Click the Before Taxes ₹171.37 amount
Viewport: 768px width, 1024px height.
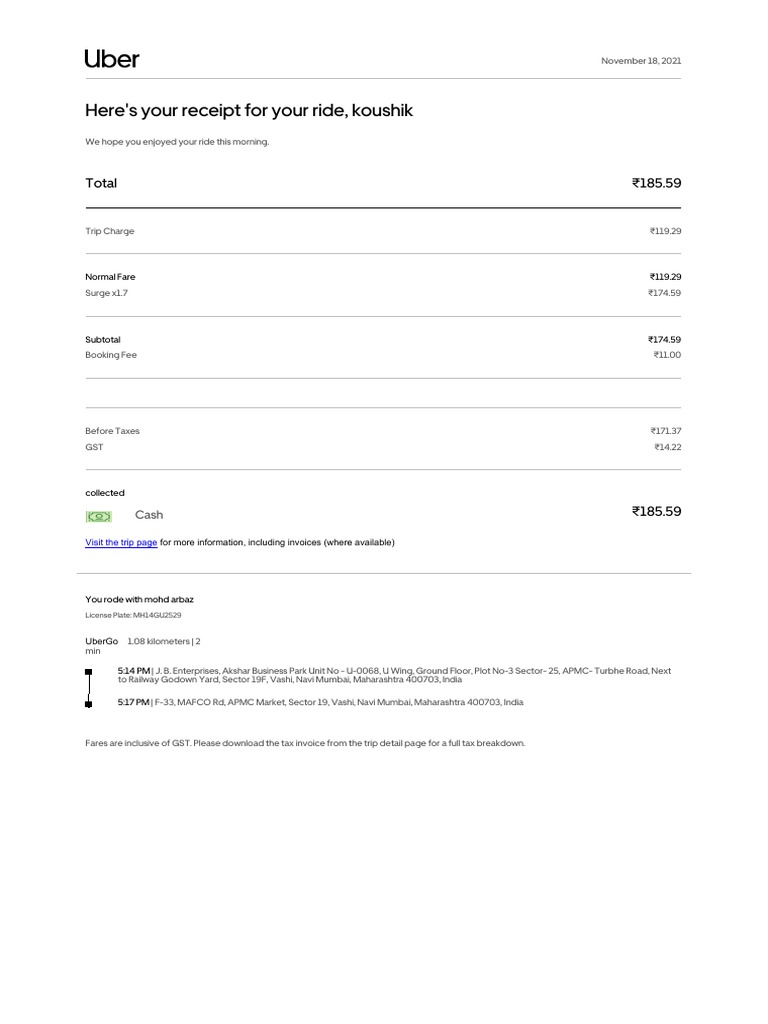click(x=665, y=431)
